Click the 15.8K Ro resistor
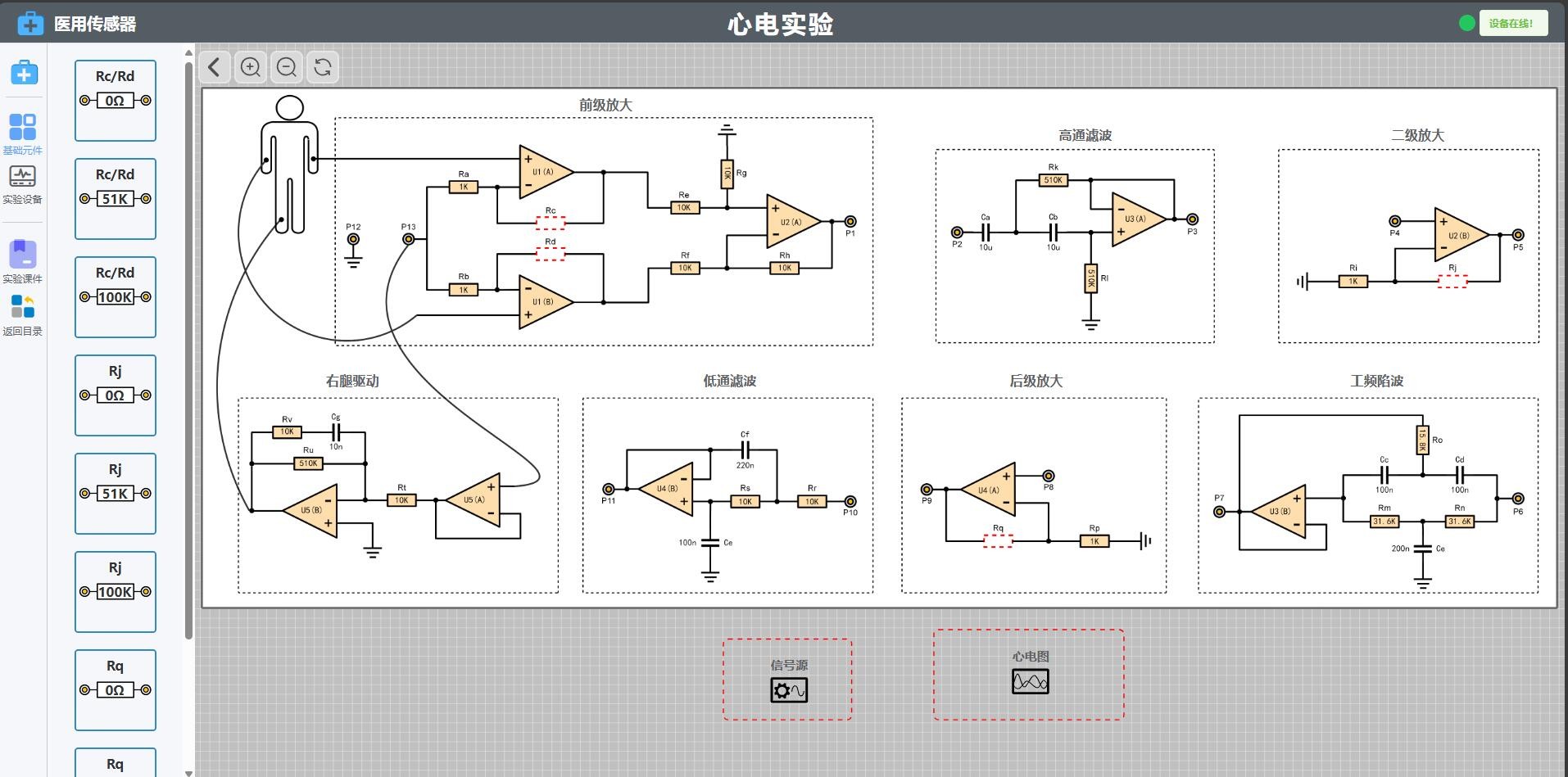 pyautogui.click(x=1422, y=440)
